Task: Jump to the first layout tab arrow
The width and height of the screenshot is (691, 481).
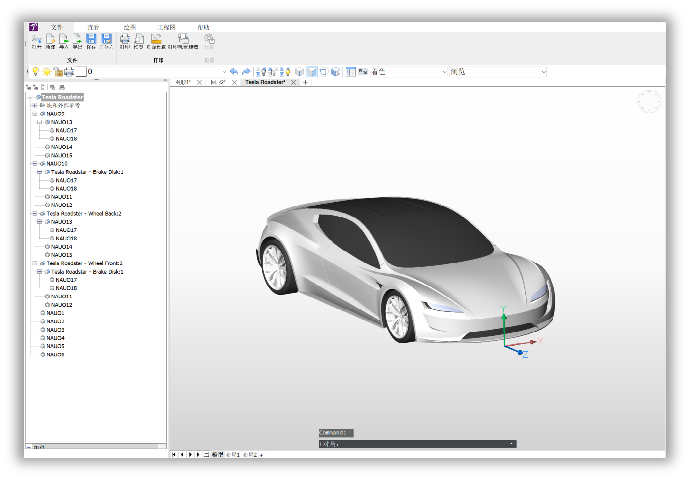Action: pyautogui.click(x=174, y=454)
